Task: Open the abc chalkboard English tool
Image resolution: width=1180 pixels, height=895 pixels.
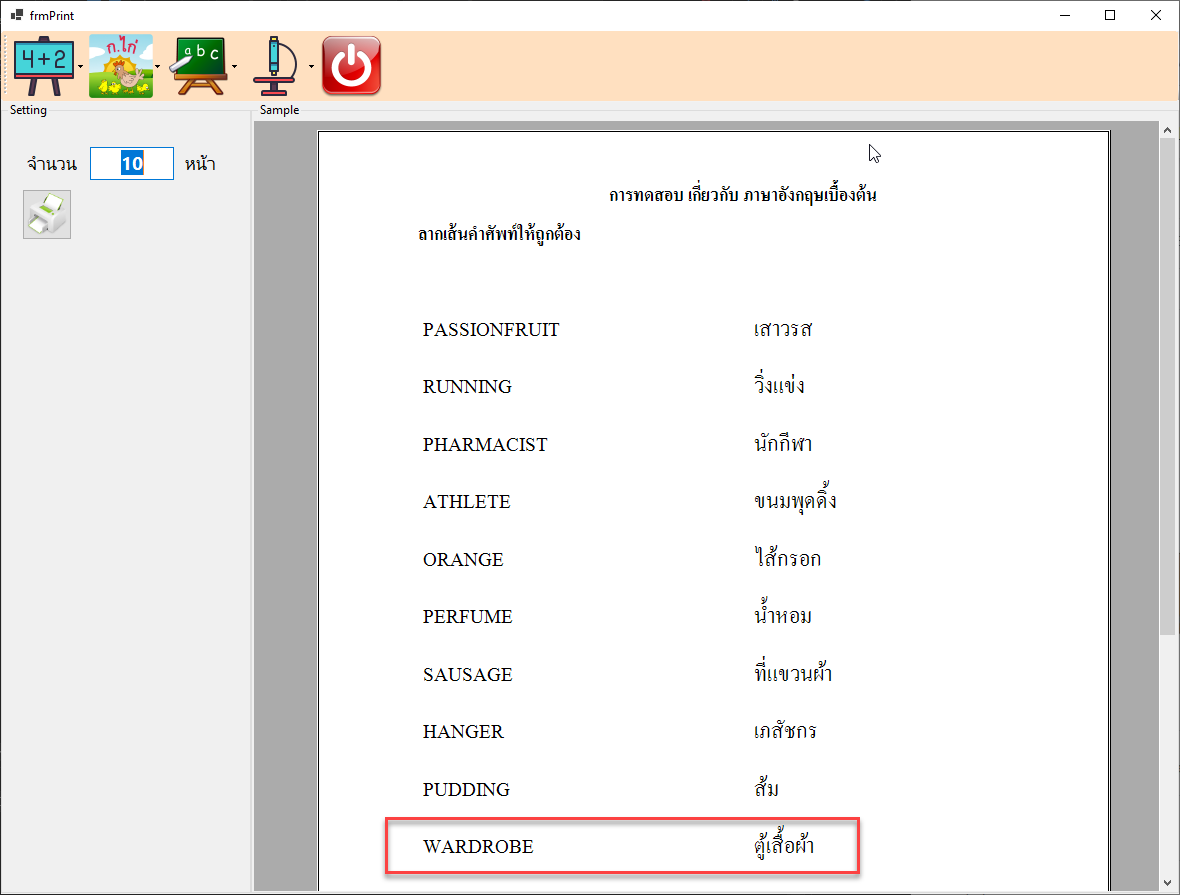Action: click(198, 66)
